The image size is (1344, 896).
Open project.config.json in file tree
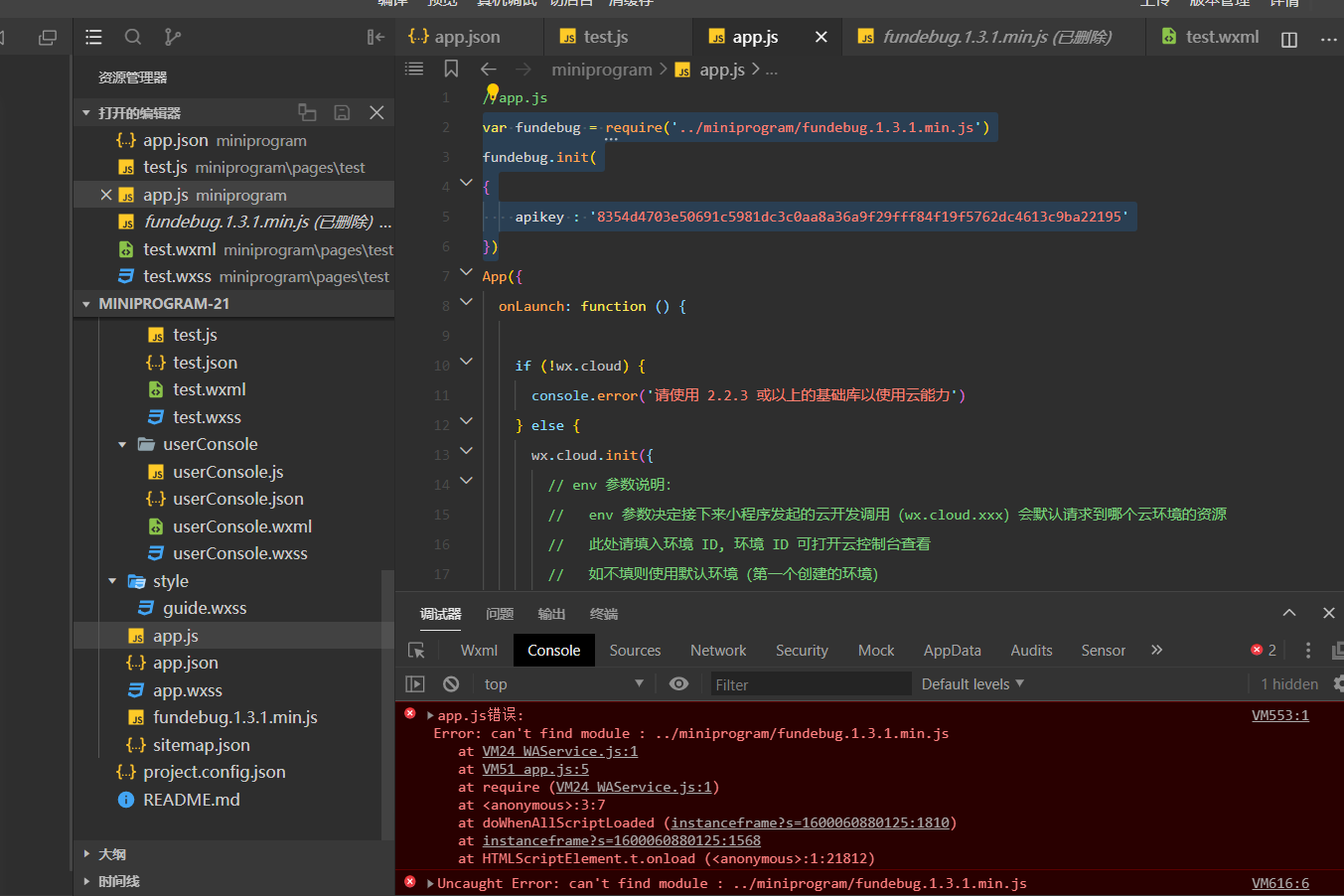(215, 772)
